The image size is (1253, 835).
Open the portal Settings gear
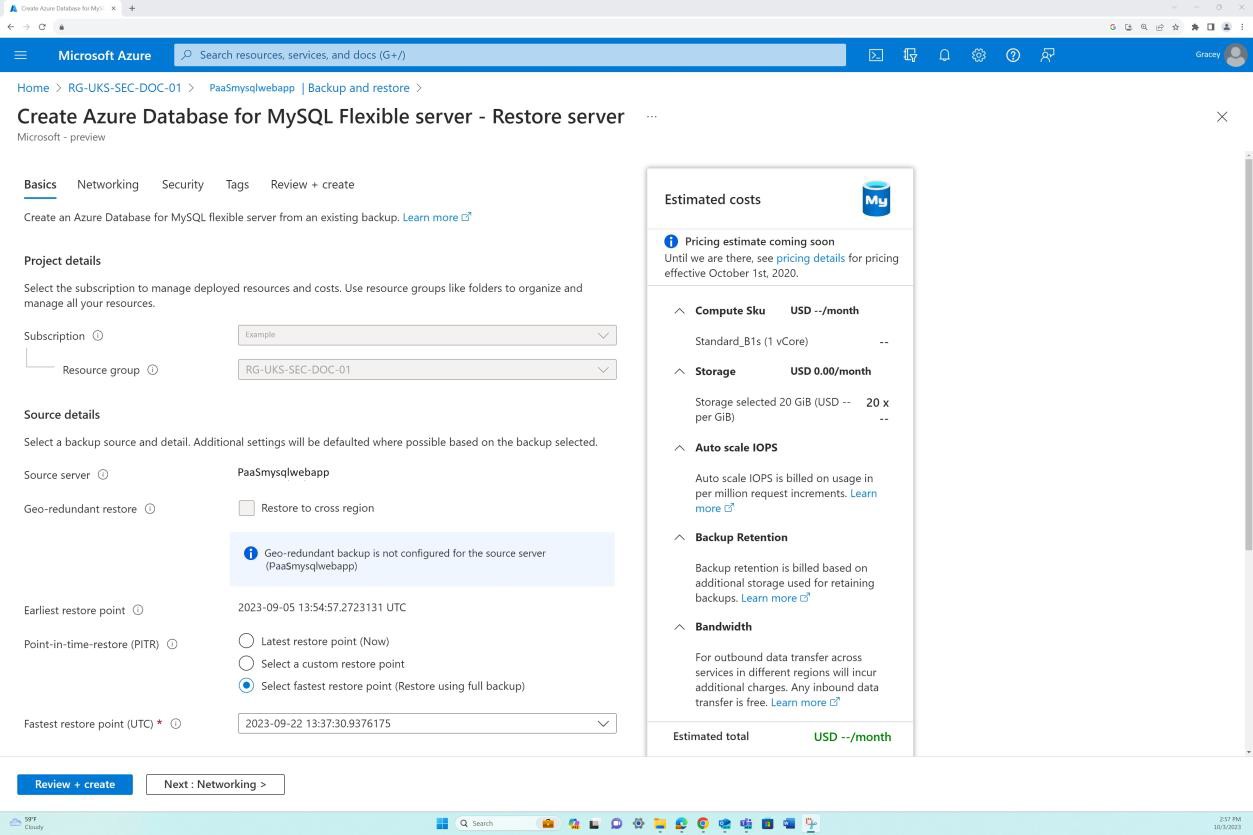pos(978,55)
